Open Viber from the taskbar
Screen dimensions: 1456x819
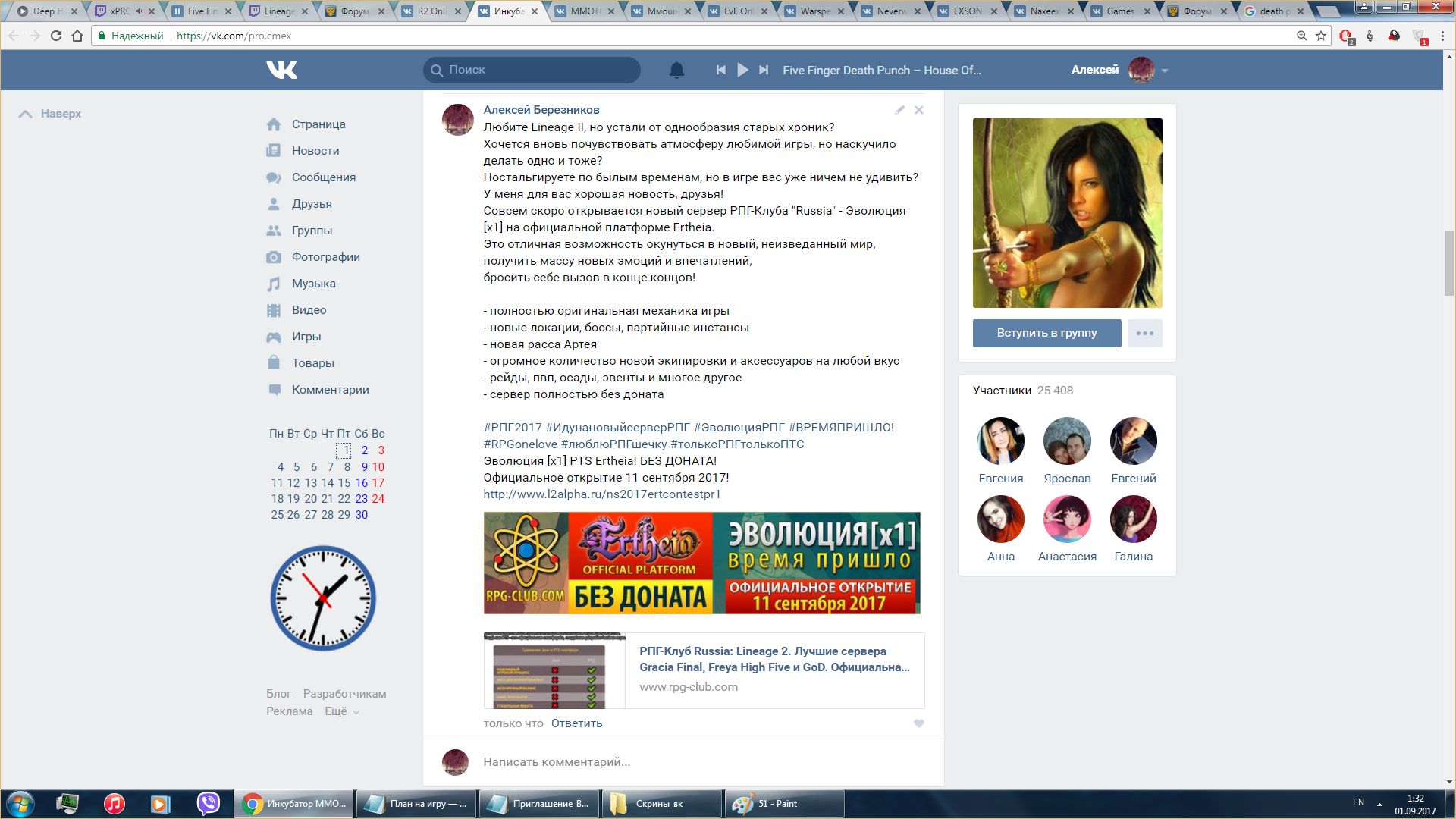click(x=208, y=803)
